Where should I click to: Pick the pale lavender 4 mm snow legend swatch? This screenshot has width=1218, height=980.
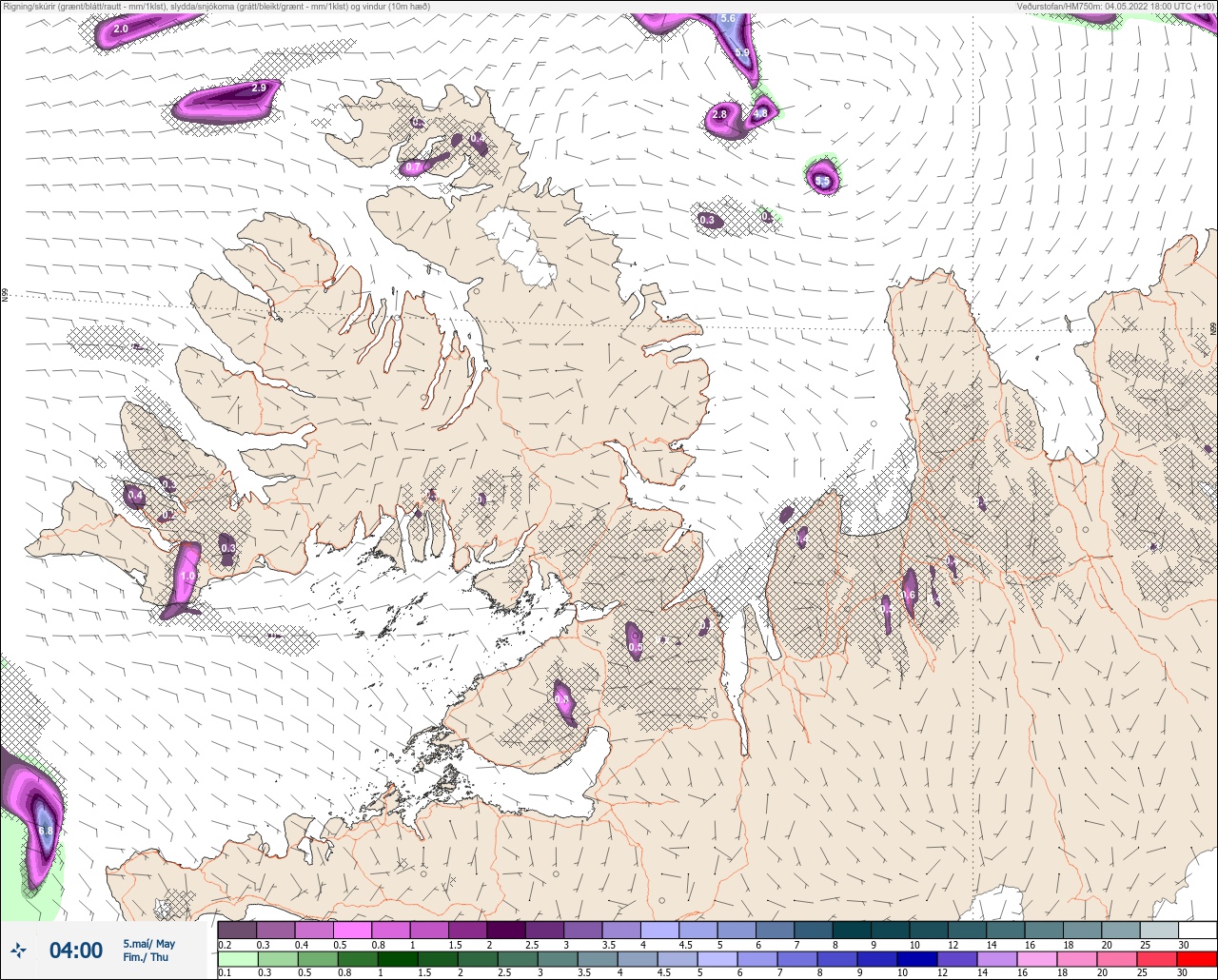tap(659, 930)
